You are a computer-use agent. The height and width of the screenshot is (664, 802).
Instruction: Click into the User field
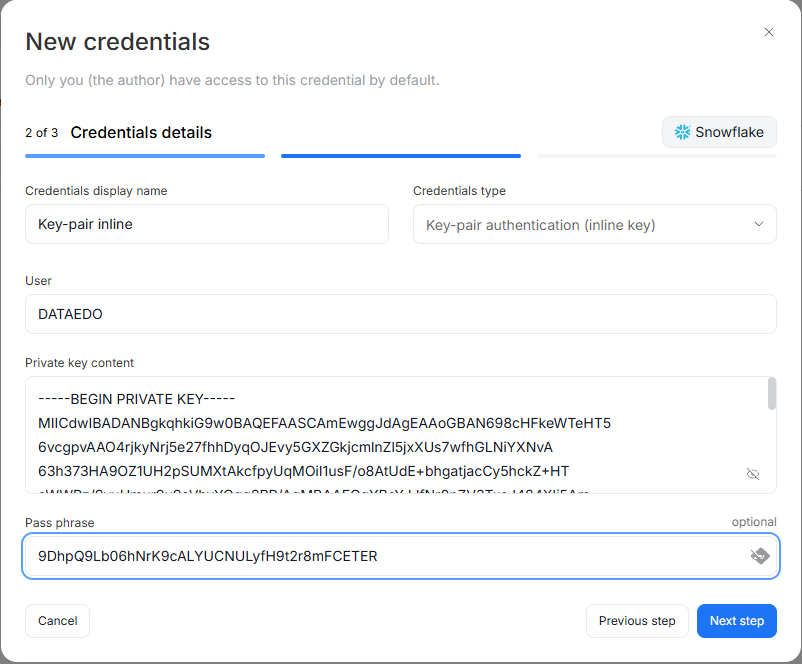click(400, 314)
